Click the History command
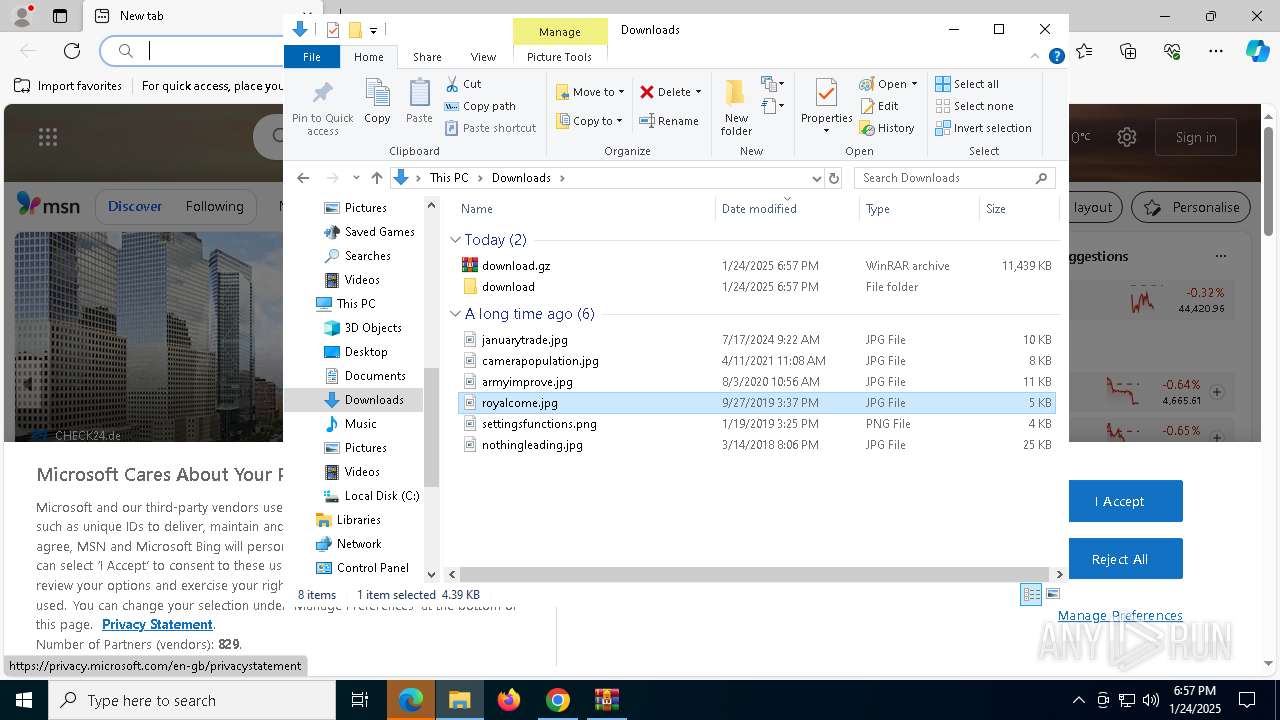 (x=887, y=128)
